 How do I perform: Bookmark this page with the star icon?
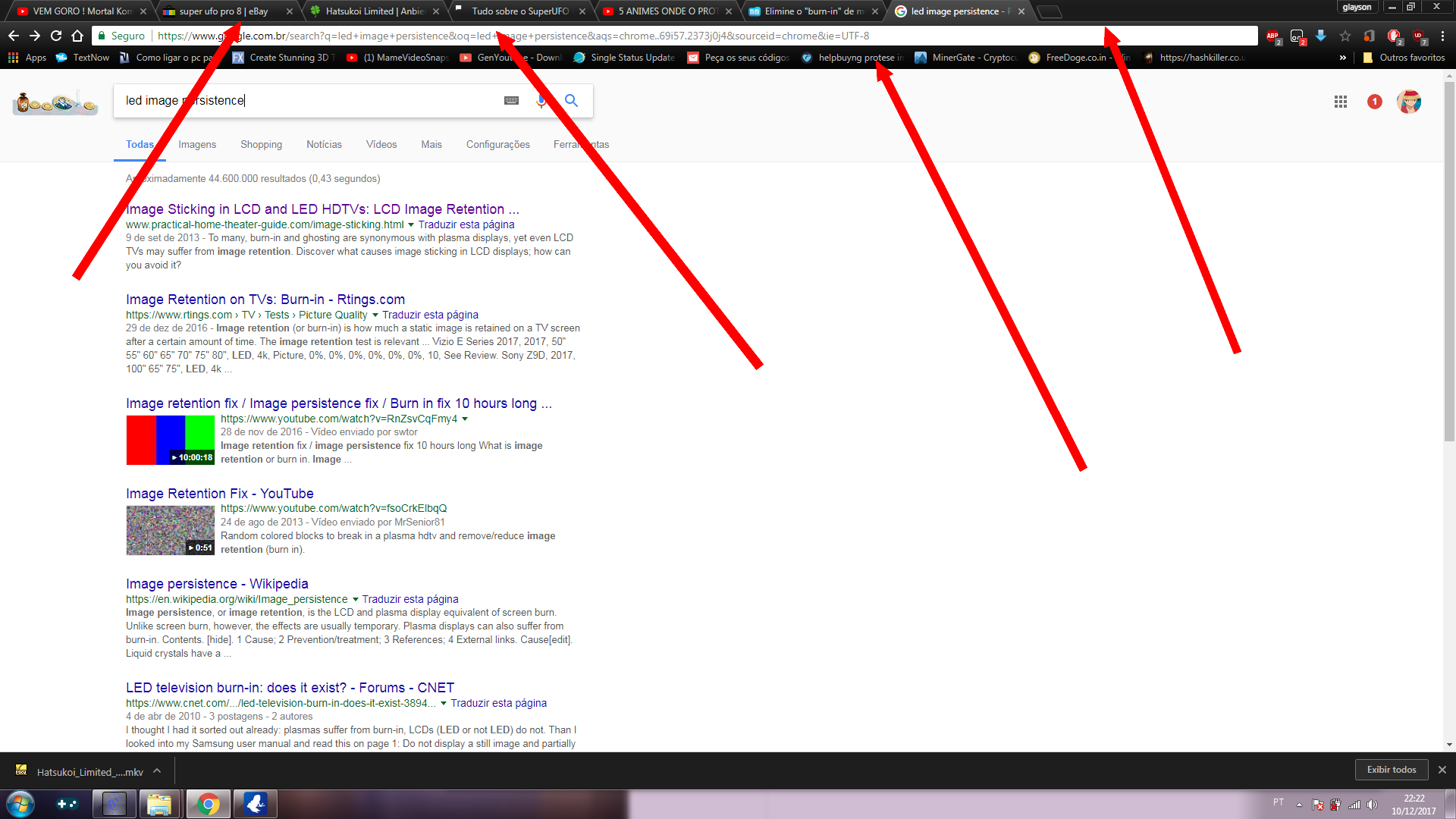1345,36
